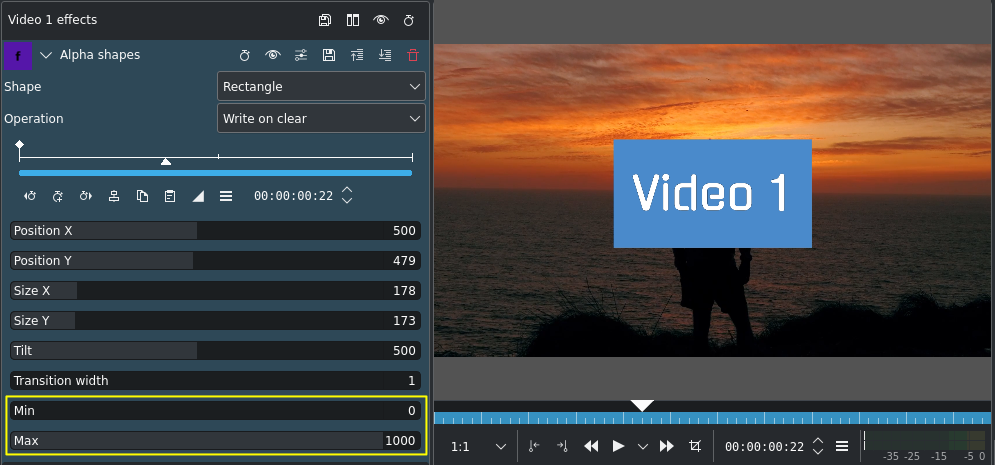Delete the Alpha shapes effect
This screenshot has width=995, height=465.
coord(413,55)
